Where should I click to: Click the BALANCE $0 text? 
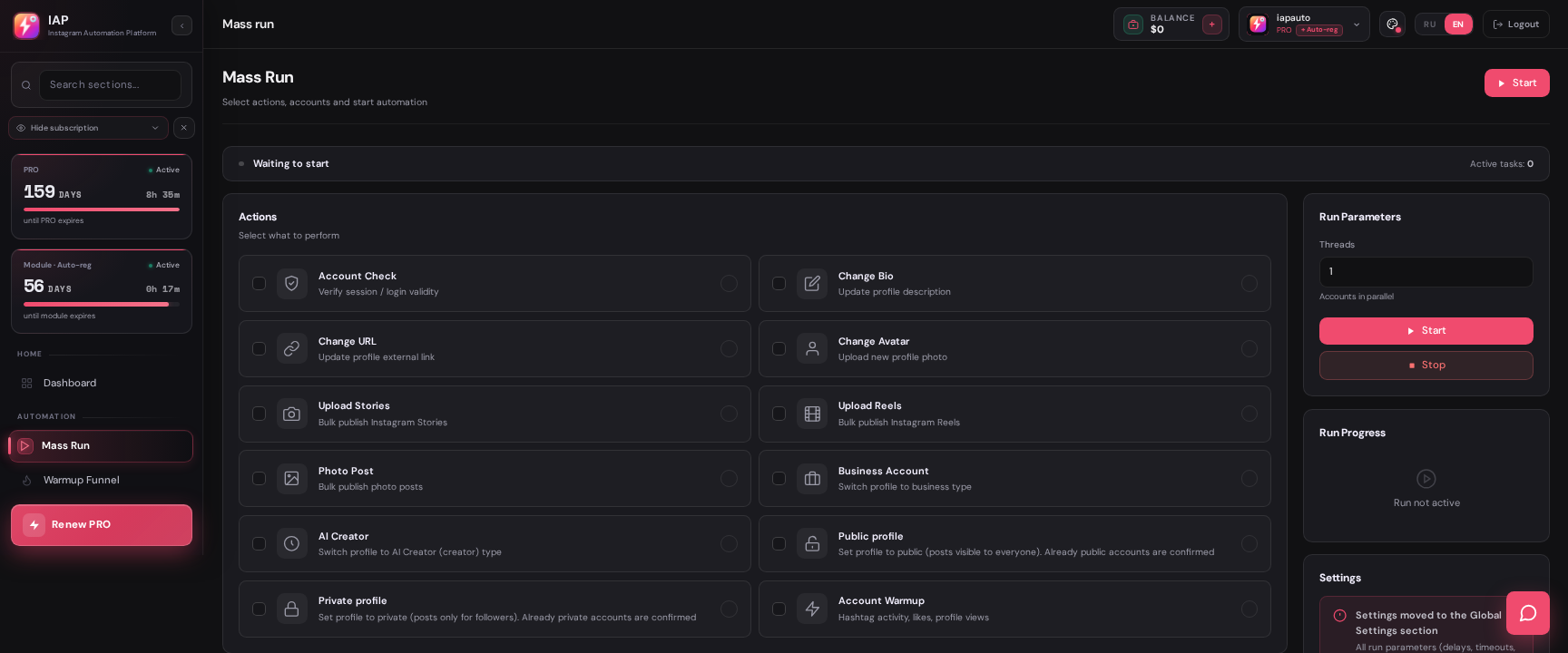pos(1172,24)
